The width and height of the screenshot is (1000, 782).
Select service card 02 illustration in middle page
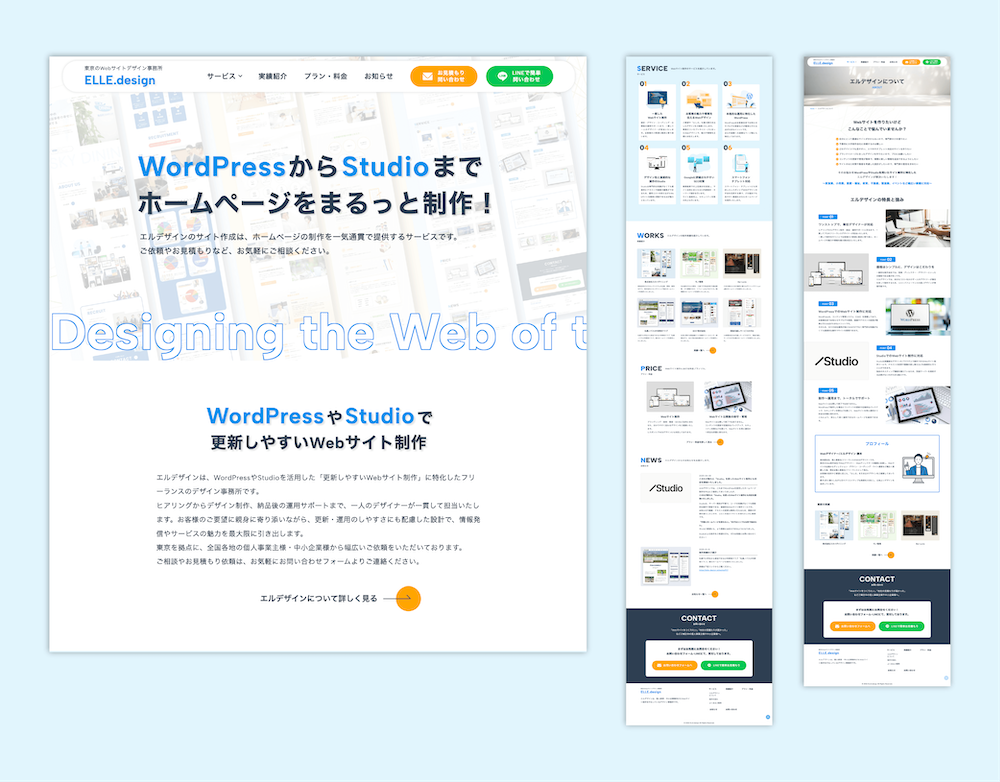[x=699, y=100]
